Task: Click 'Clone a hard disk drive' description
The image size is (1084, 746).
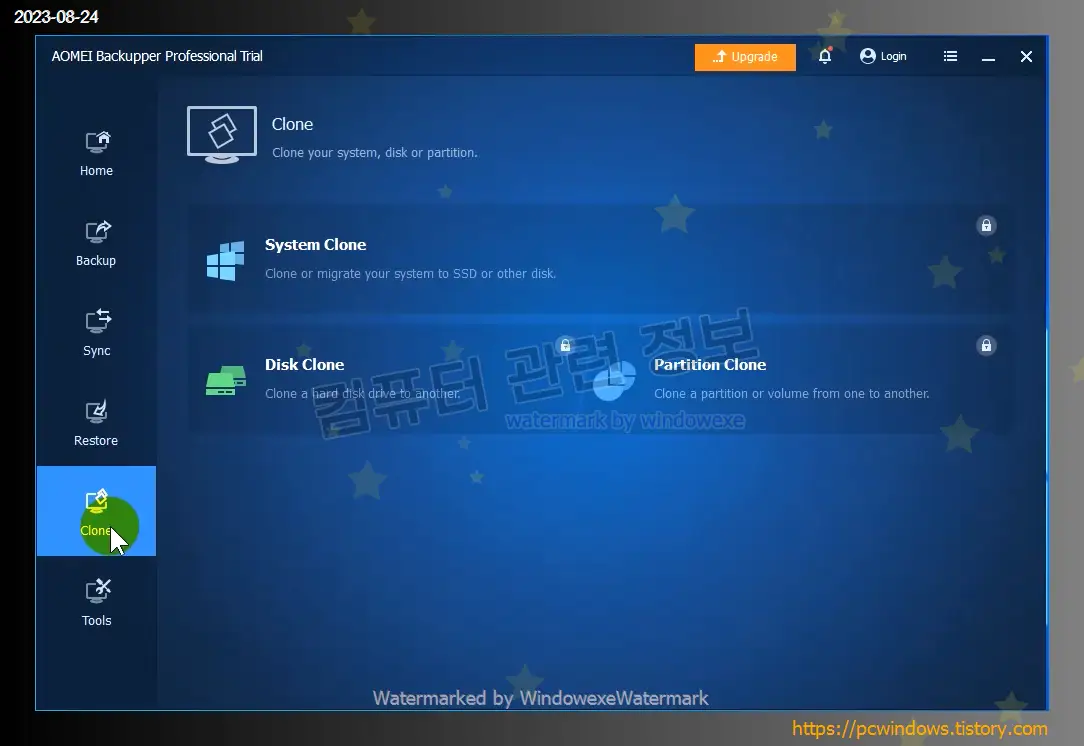Action: (363, 393)
